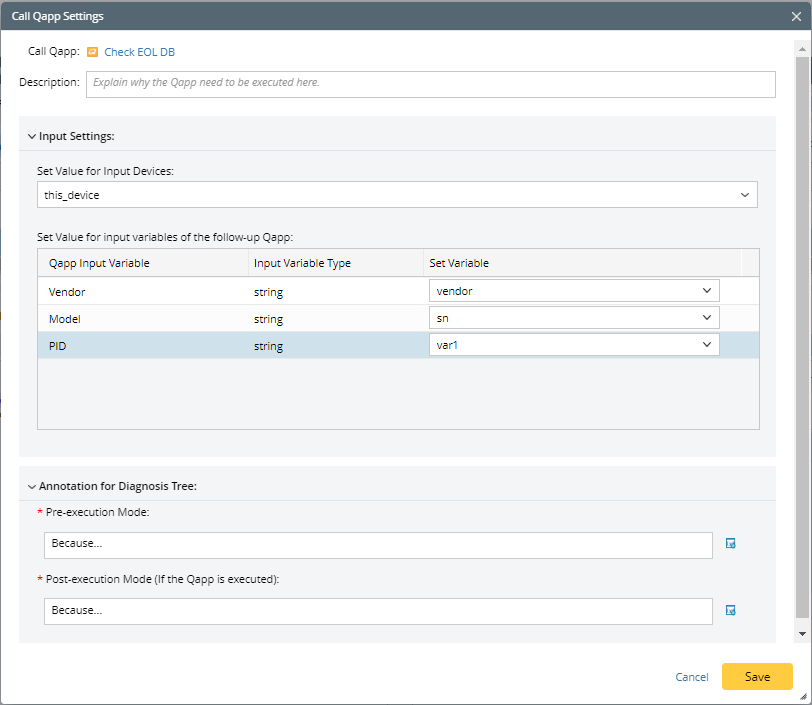Open the Check EOL DB link
Screen dimensions: 812x705
139,52
